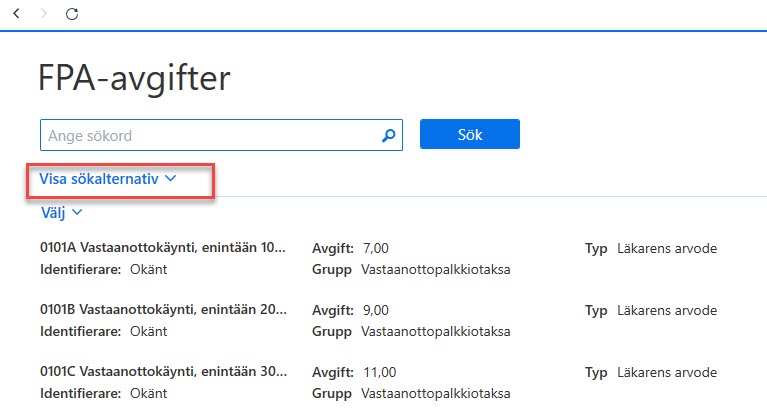
Task: Click the Avgift value 7,00
Action: (x=376, y=248)
